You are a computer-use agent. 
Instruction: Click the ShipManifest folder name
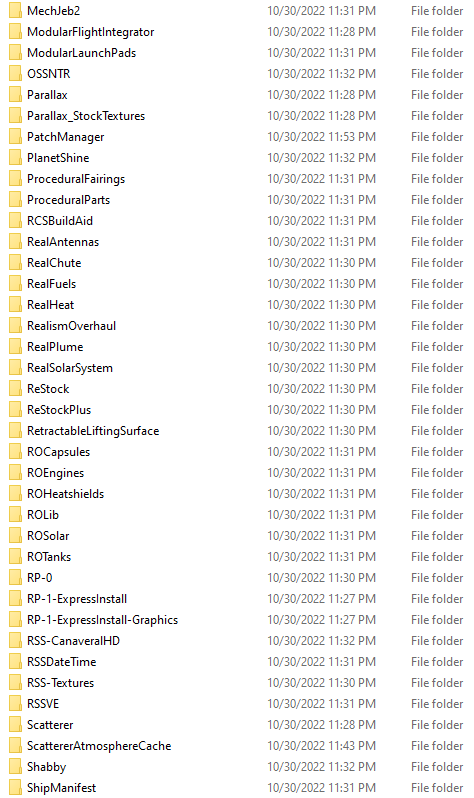62,787
